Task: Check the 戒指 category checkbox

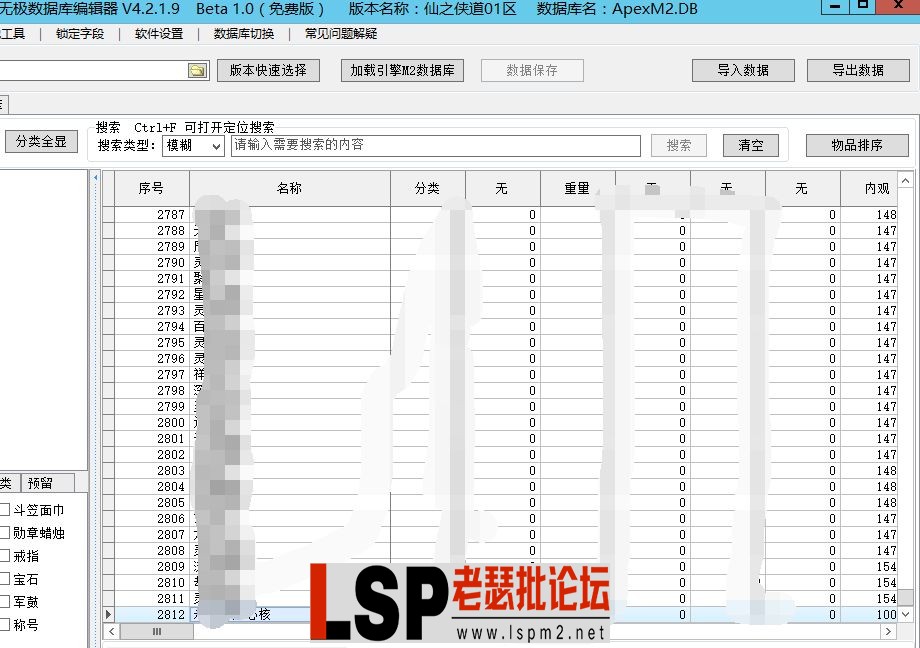Action: [5, 555]
